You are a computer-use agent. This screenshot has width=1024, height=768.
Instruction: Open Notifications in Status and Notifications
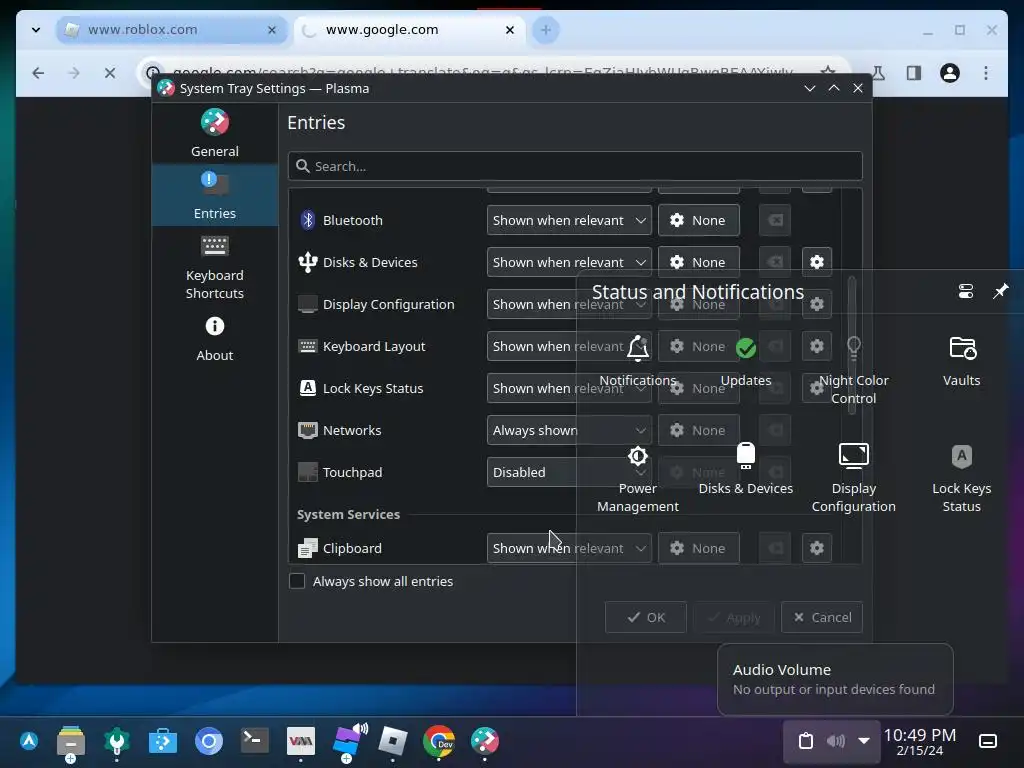637,360
